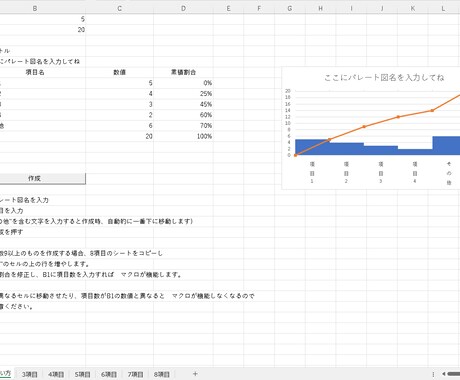The image size is (460, 380).
Task: Select cell B containing value 20 at top
Action: click(42, 30)
